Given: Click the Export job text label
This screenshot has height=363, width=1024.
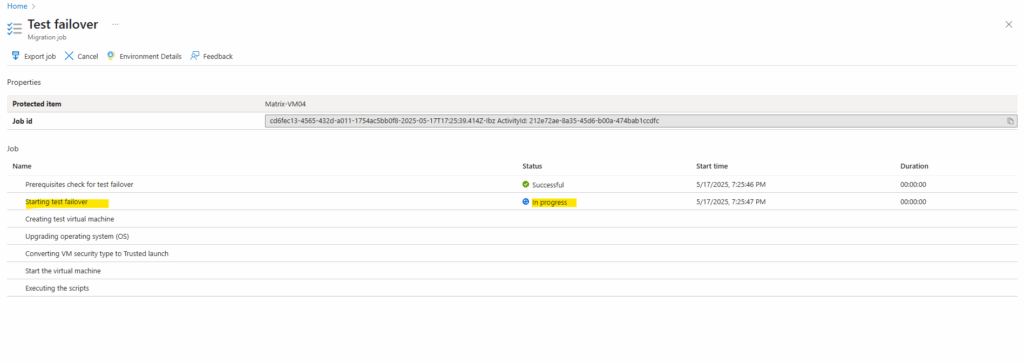Looking at the screenshot, I should coord(40,57).
